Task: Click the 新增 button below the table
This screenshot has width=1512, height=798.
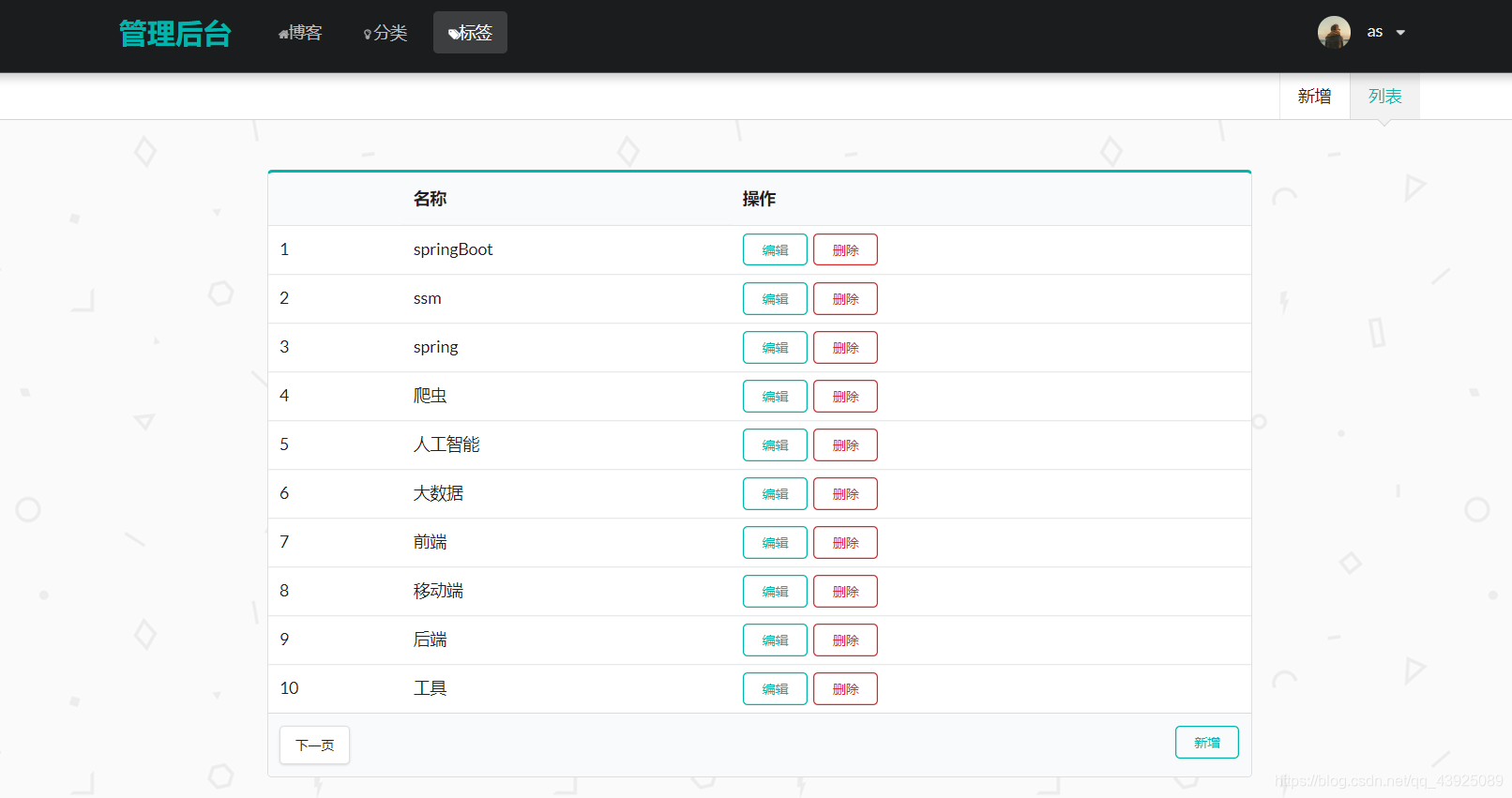Action: coord(1206,743)
